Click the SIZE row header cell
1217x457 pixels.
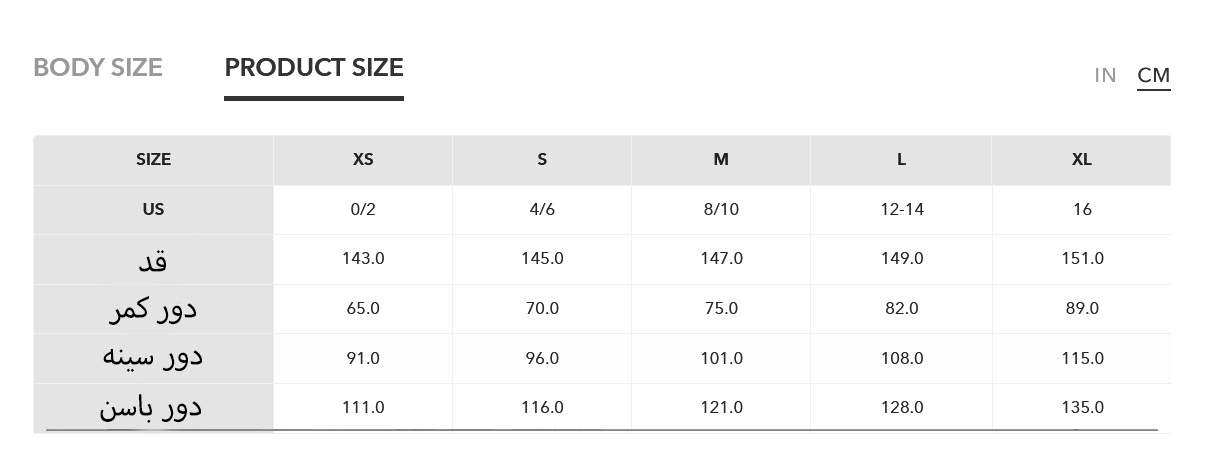(153, 160)
